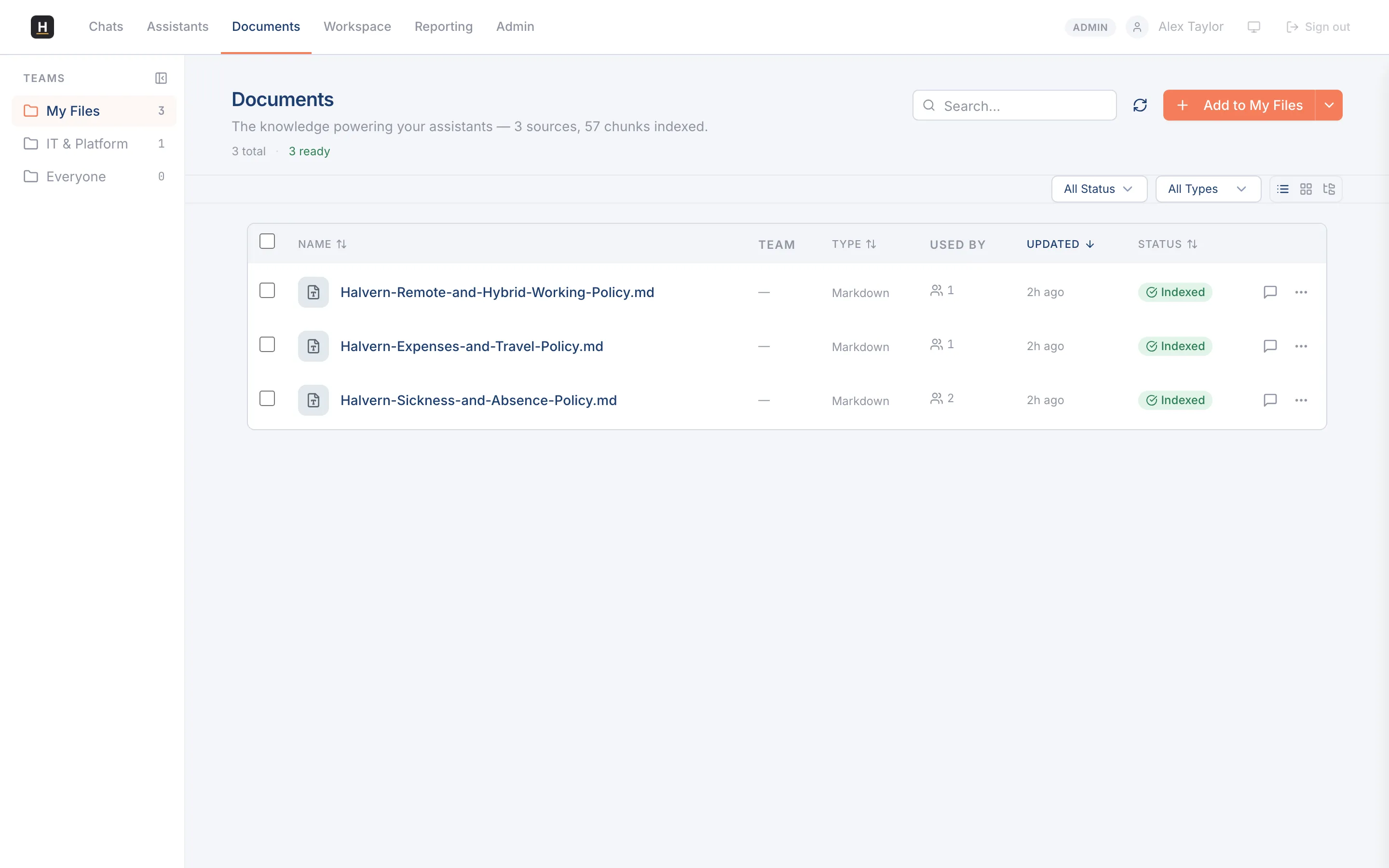
Task: Click Indexed status of Sickness-and-Absence-Policy
Action: click(1175, 400)
